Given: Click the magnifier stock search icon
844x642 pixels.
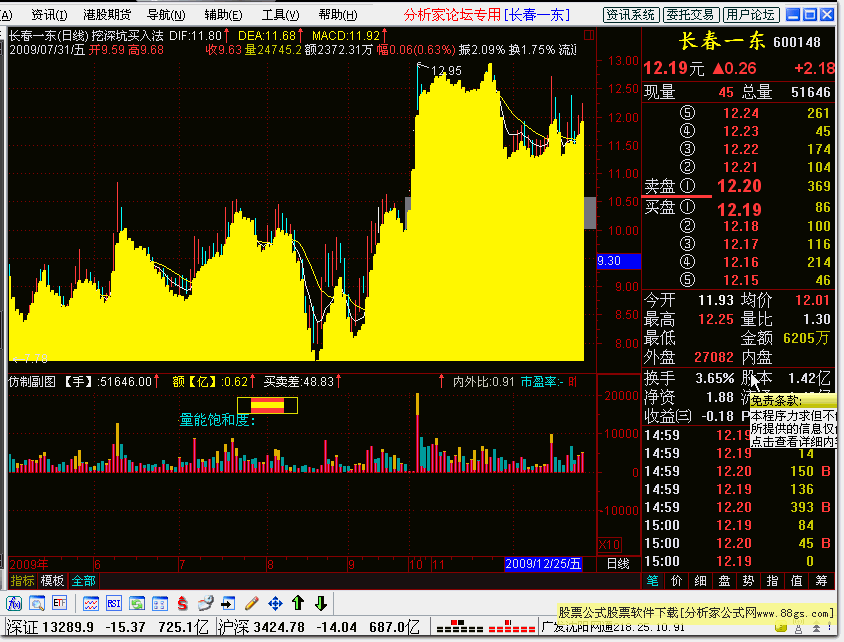Looking at the screenshot, I should point(37,604).
